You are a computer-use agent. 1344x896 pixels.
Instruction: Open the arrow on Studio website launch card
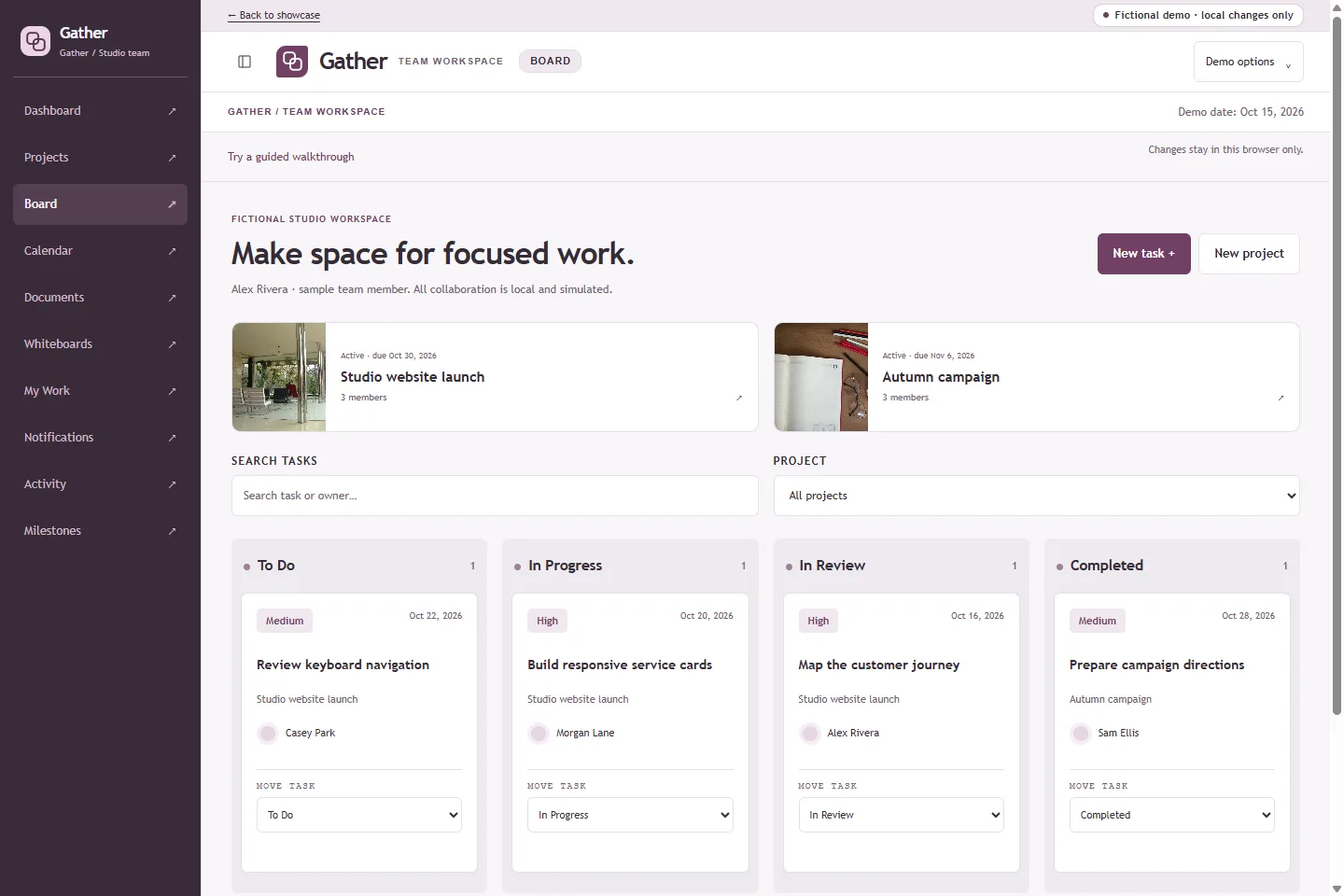[739, 398]
